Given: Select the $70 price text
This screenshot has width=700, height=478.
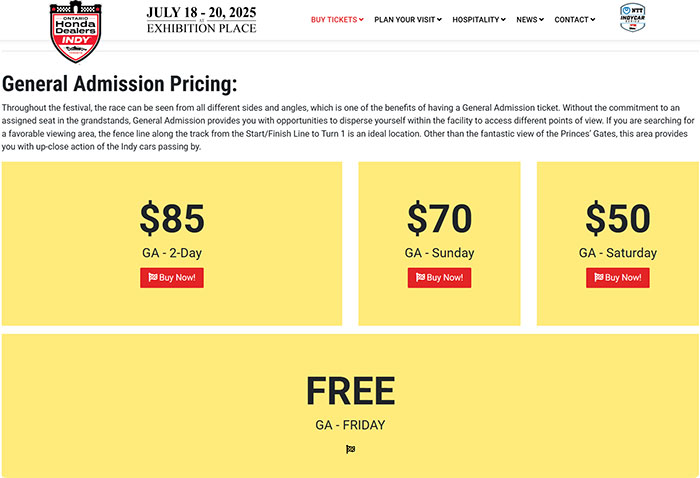Looking at the screenshot, I should (x=439, y=218).
